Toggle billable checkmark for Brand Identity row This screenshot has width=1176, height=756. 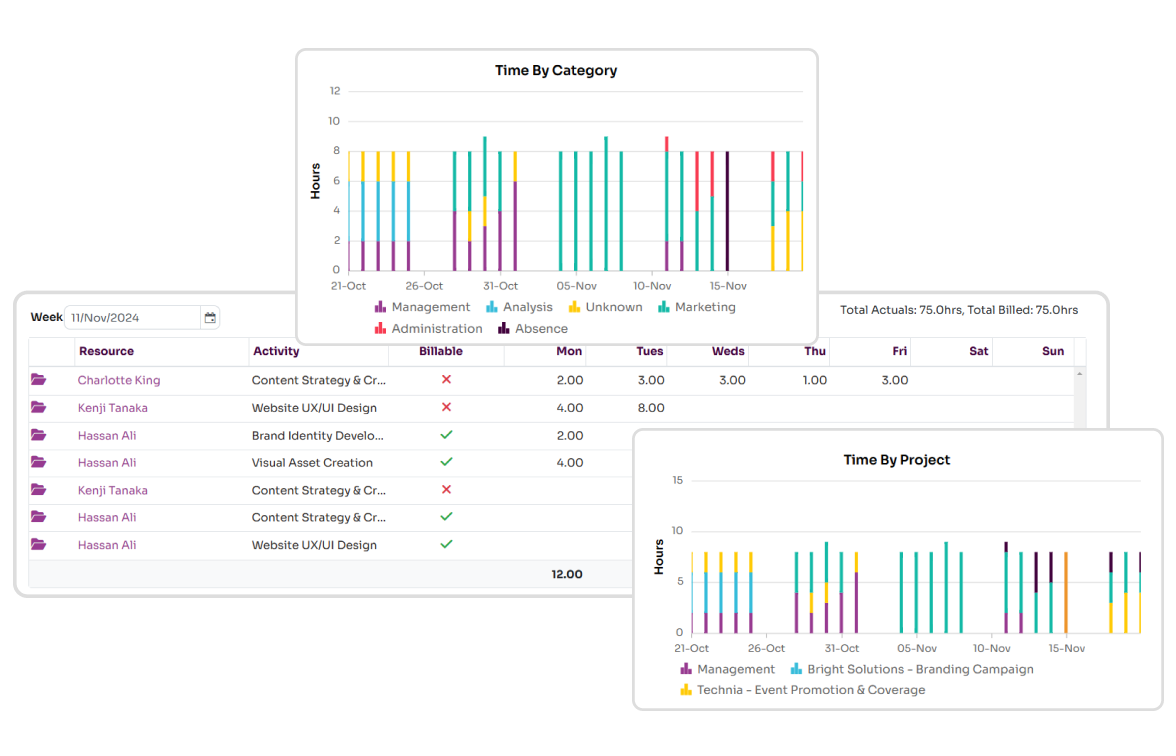[446, 435]
